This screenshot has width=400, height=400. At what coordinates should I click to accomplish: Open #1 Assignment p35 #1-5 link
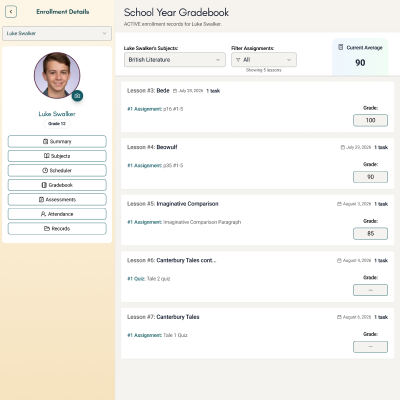(155, 165)
